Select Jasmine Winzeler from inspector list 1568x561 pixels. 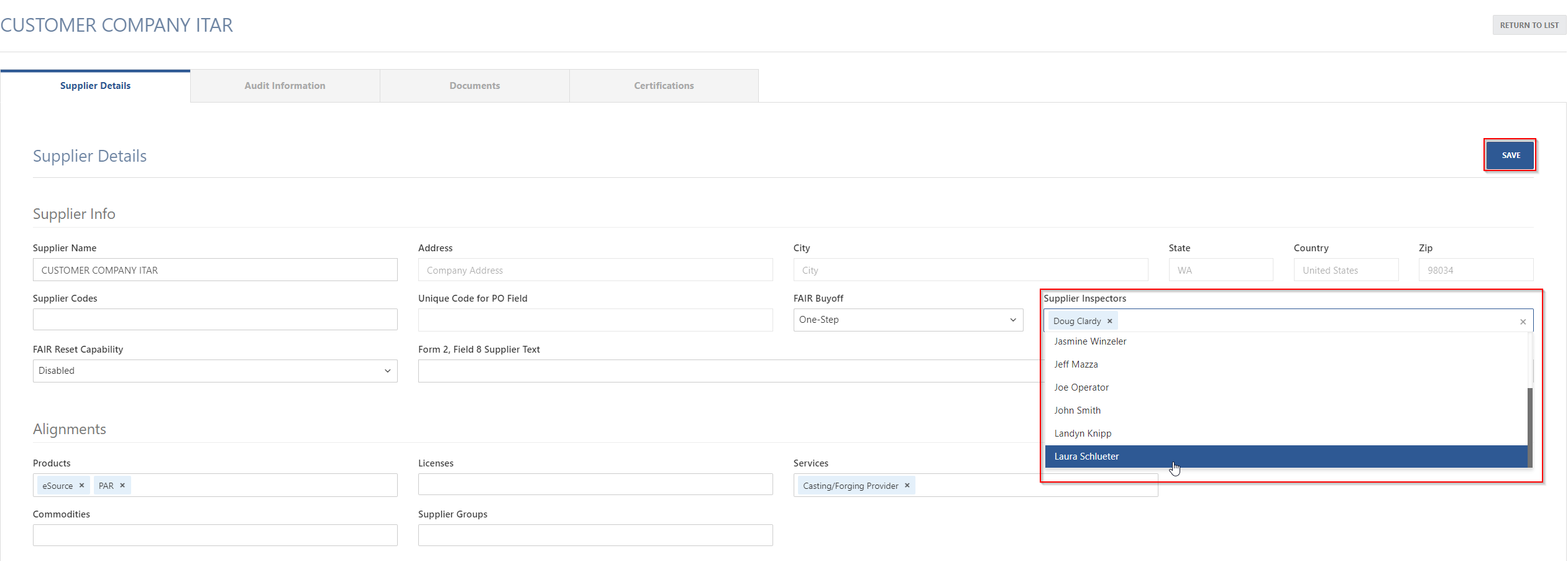point(1286,341)
